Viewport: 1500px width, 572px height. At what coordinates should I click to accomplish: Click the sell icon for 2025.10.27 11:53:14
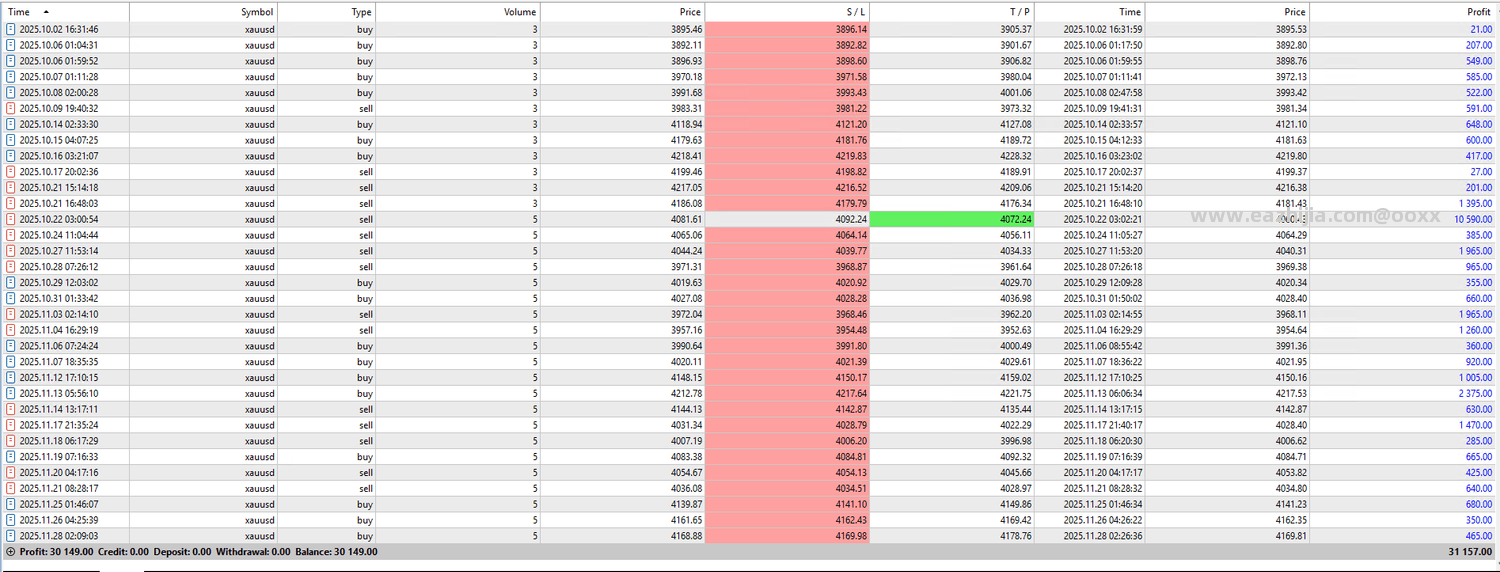click(x=11, y=251)
